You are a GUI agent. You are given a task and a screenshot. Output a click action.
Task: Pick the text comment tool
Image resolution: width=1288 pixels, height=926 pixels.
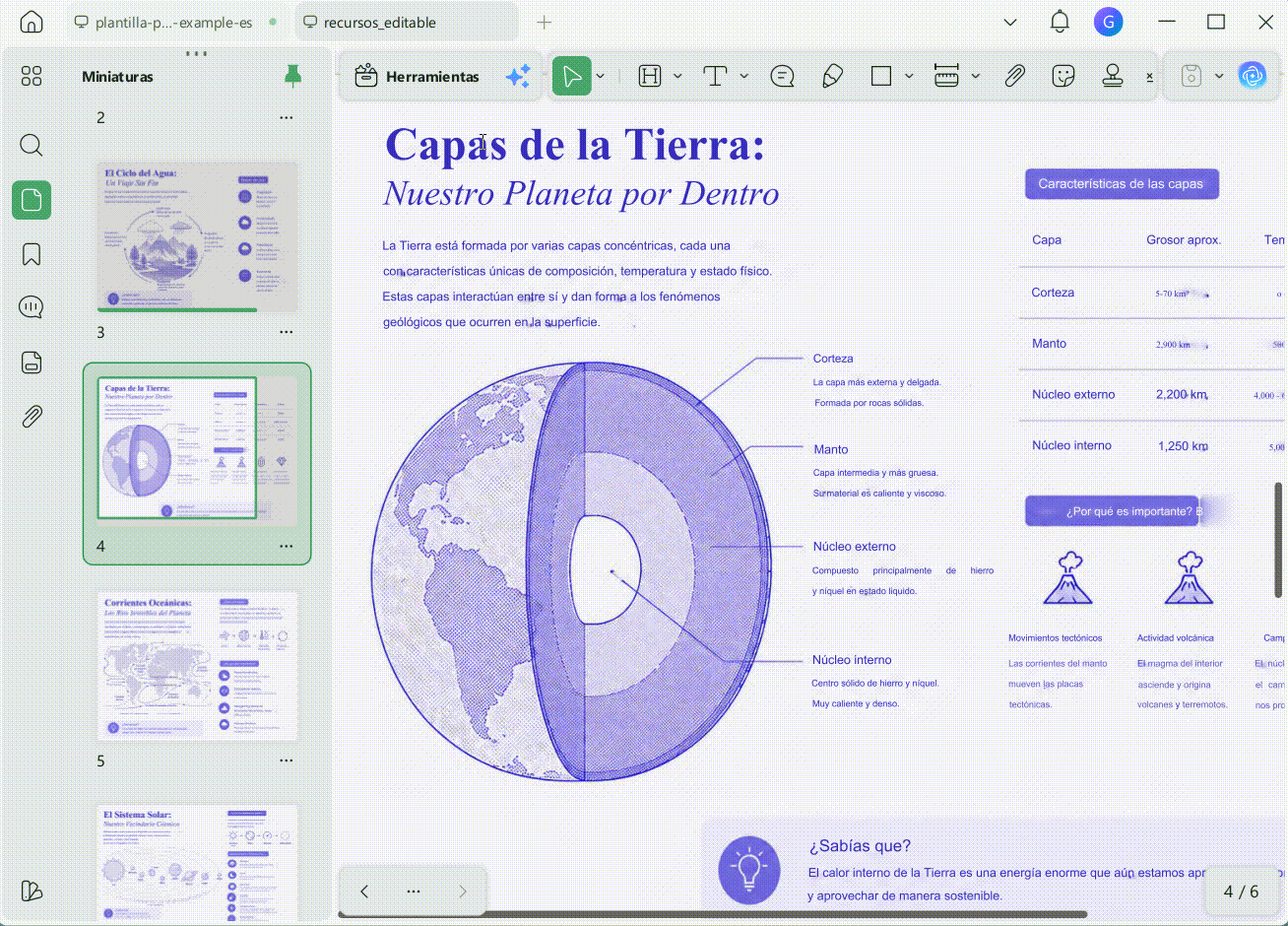click(x=715, y=77)
